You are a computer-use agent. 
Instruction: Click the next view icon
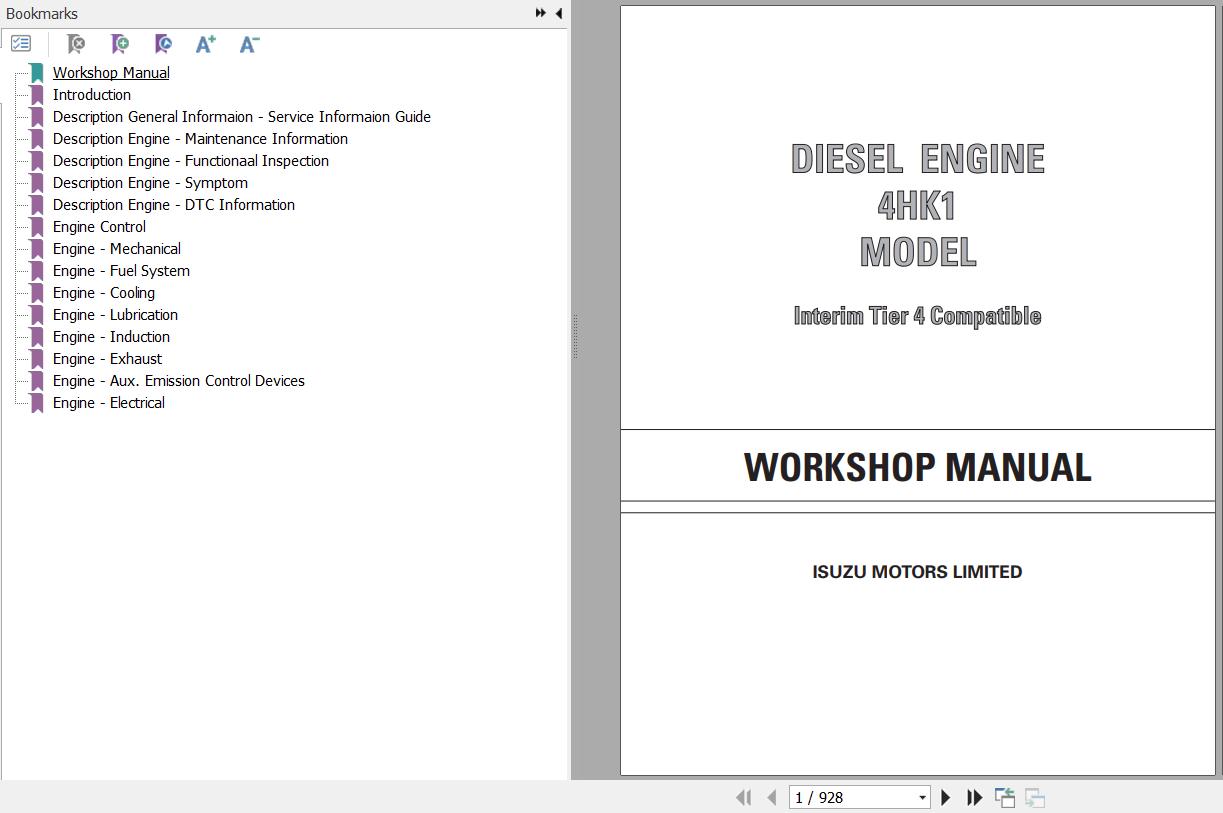point(1035,797)
